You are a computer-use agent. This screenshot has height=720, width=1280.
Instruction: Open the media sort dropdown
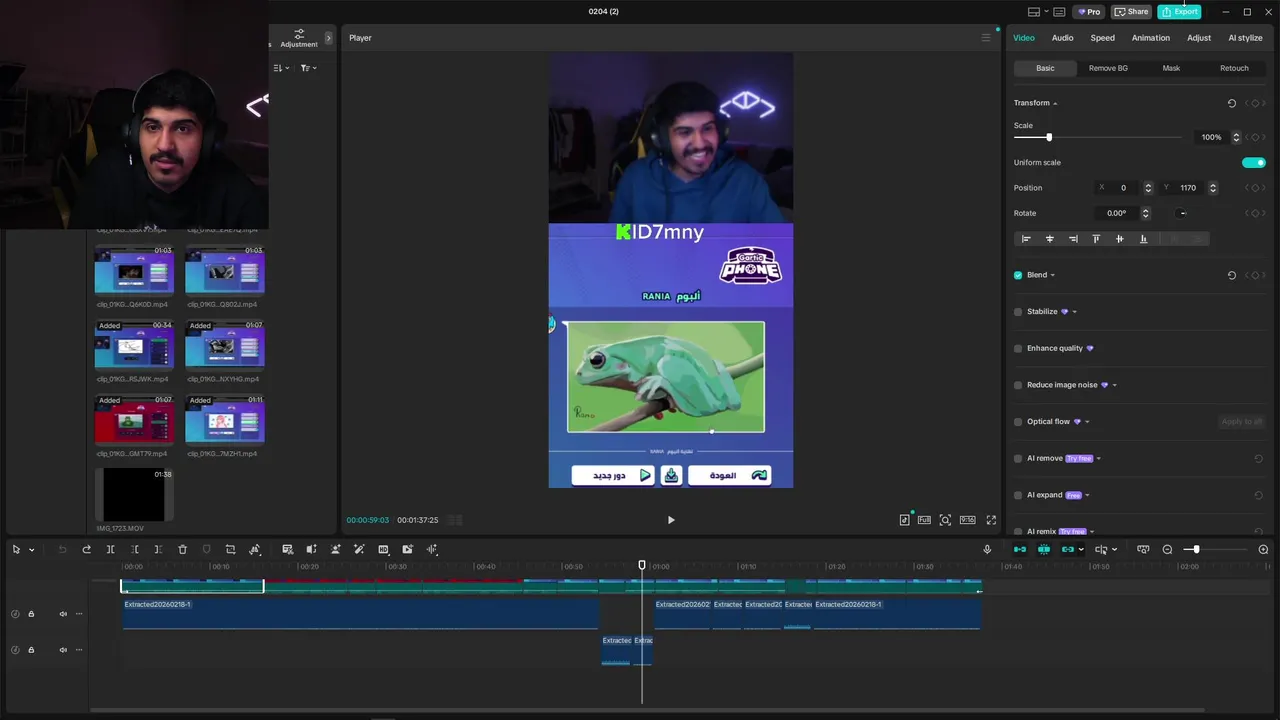click(281, 68)
